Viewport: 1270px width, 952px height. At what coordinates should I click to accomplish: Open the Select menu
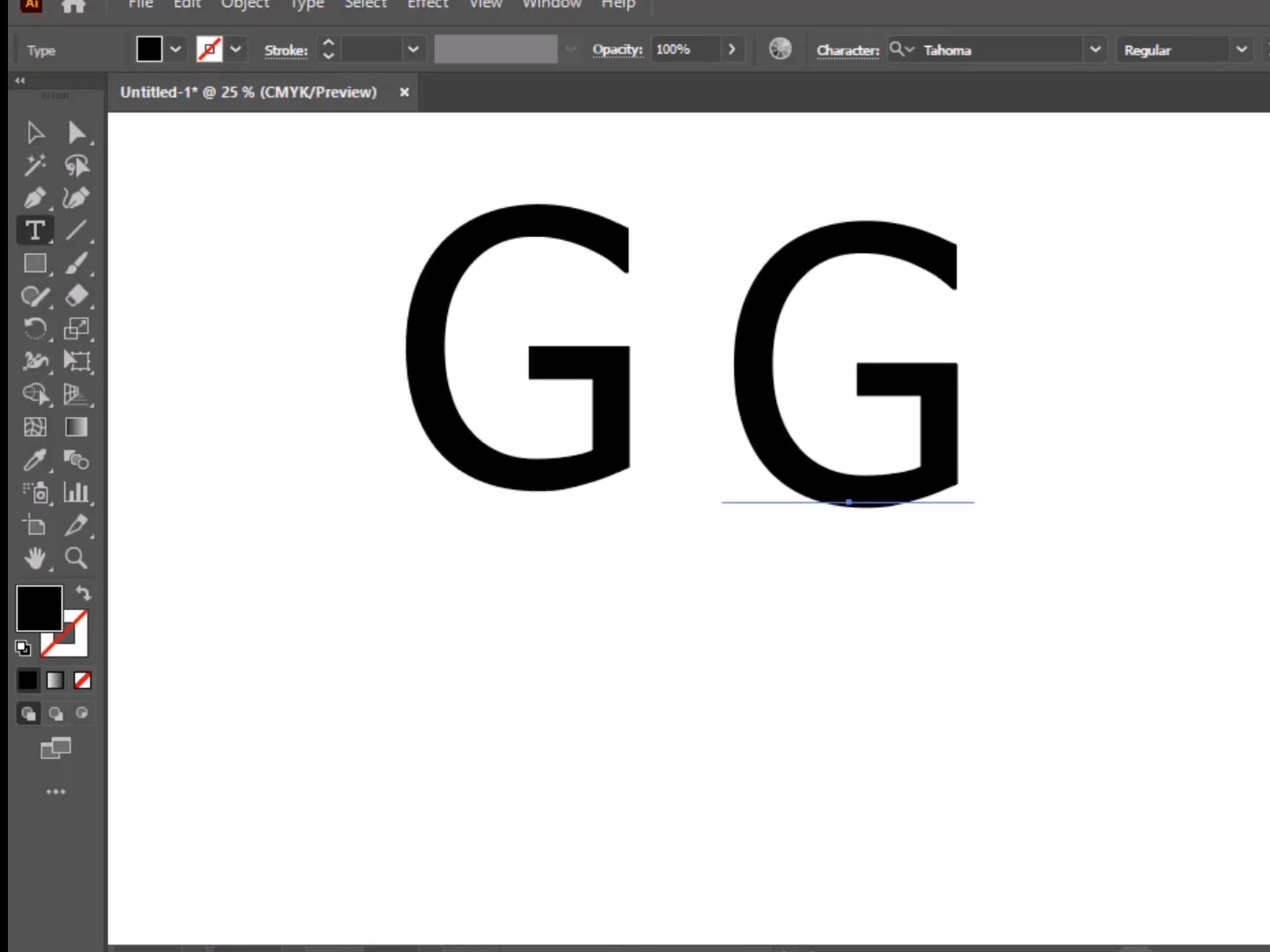(365, 5)
